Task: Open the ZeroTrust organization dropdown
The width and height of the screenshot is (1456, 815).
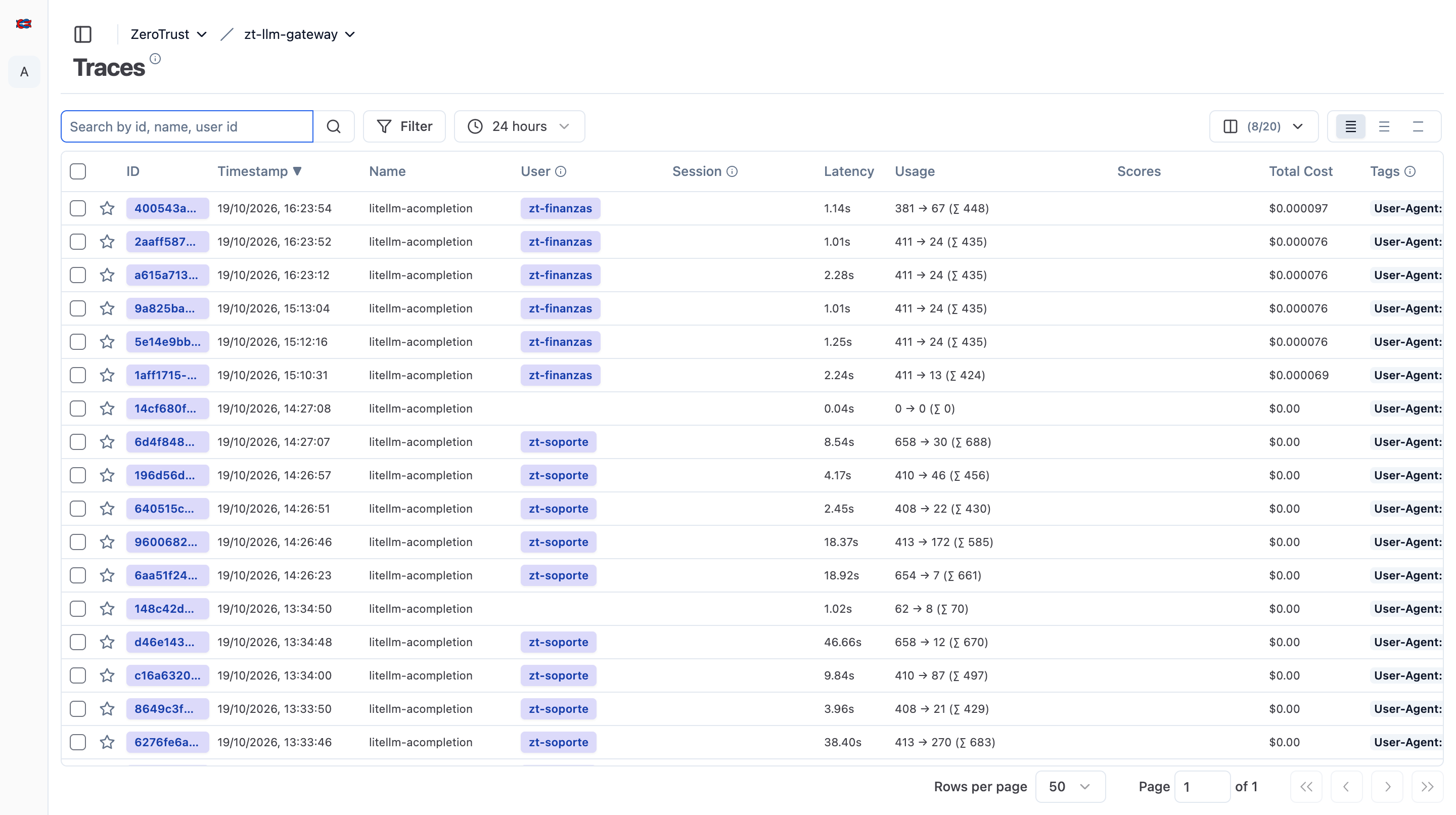Action: (x=168, y=34)
